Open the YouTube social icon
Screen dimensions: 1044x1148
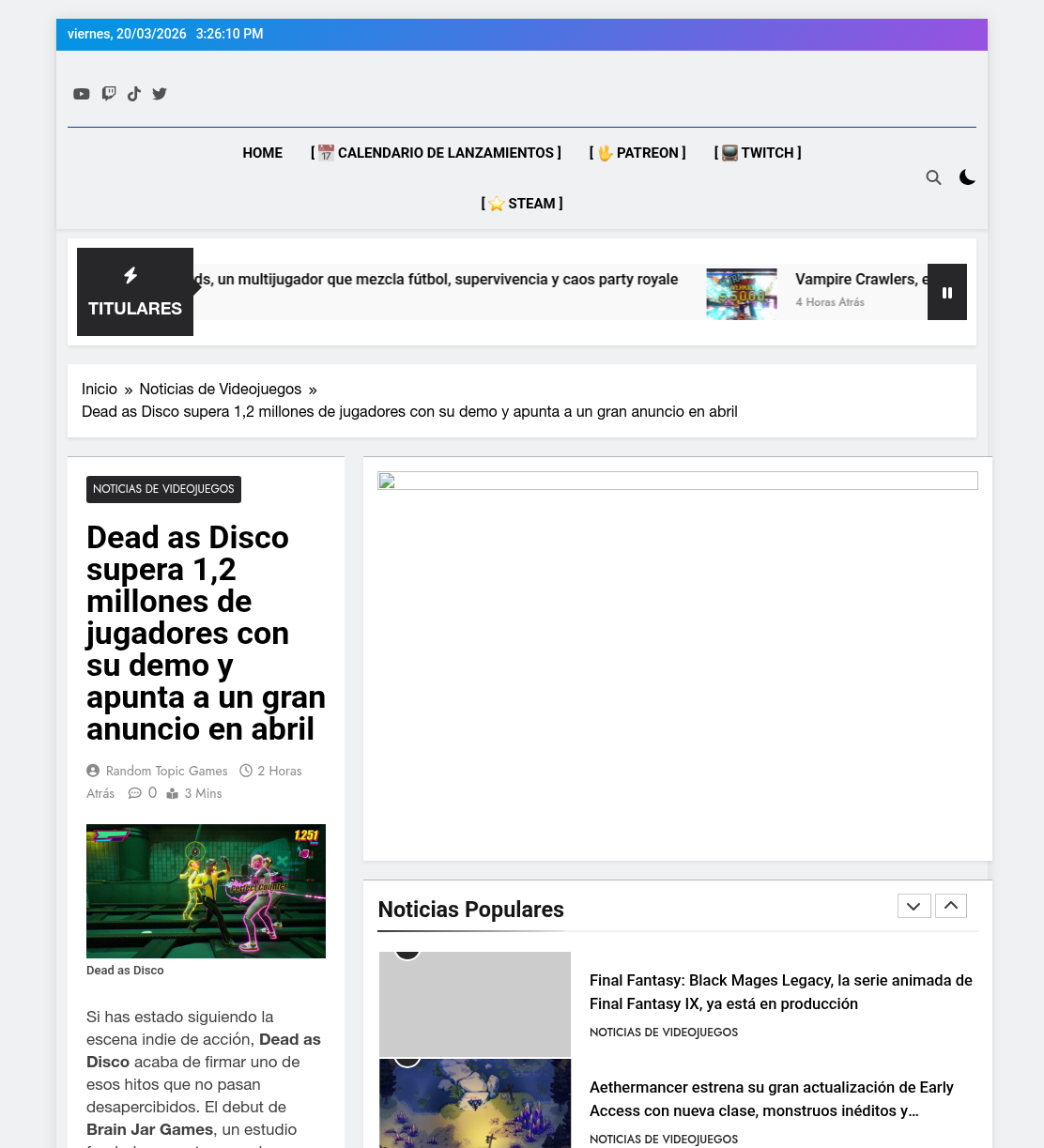pos(82,94)
